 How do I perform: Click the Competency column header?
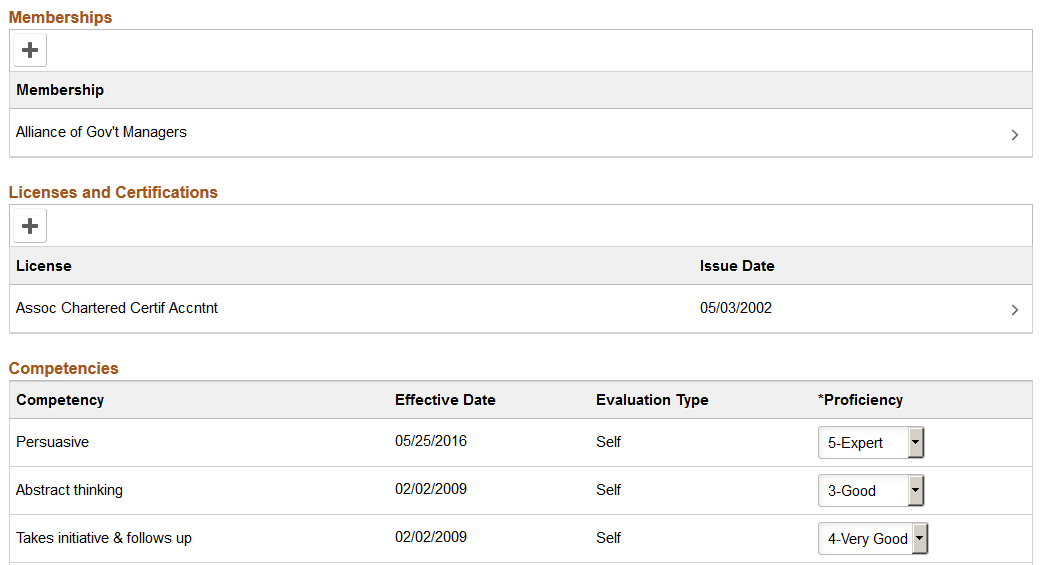[60, 400]
